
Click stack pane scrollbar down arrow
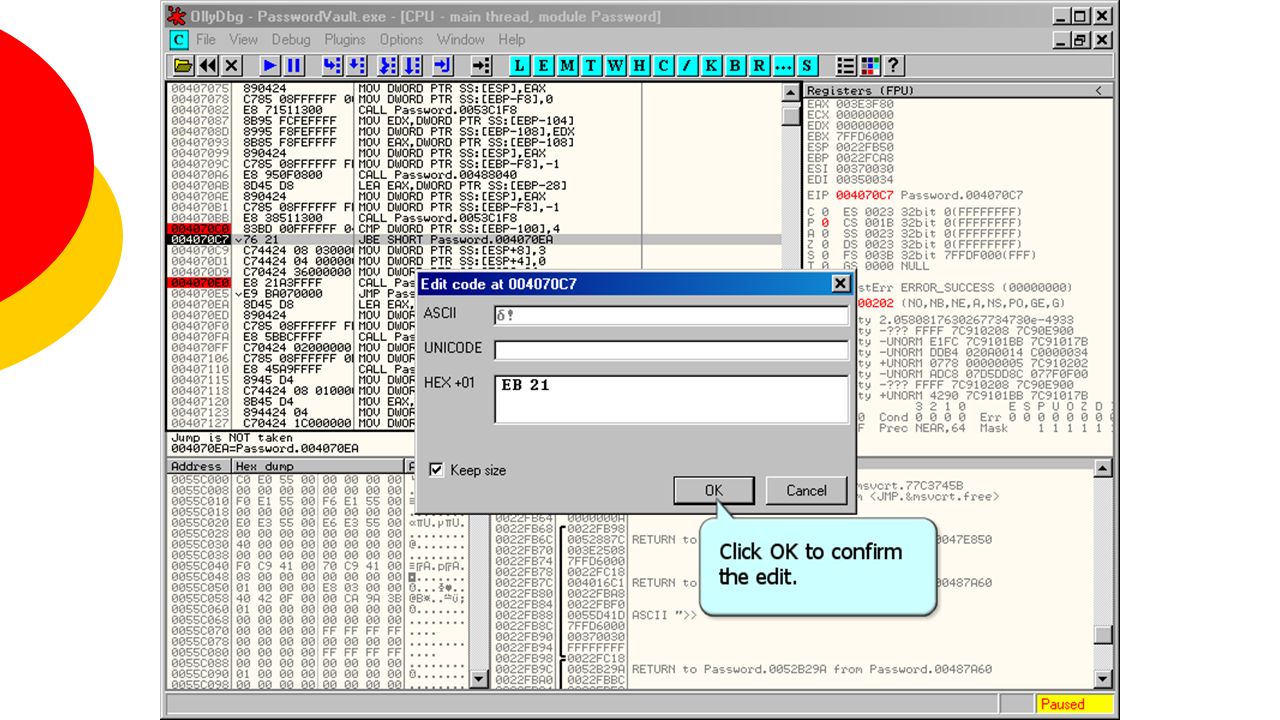tap(1103, 680)
